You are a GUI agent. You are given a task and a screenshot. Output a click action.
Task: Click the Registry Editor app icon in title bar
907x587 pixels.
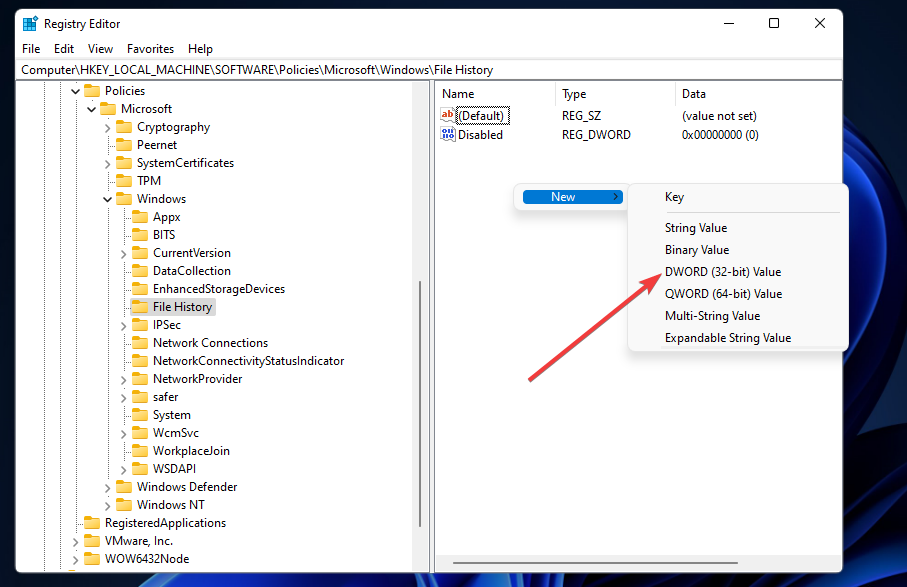point(30,24)
